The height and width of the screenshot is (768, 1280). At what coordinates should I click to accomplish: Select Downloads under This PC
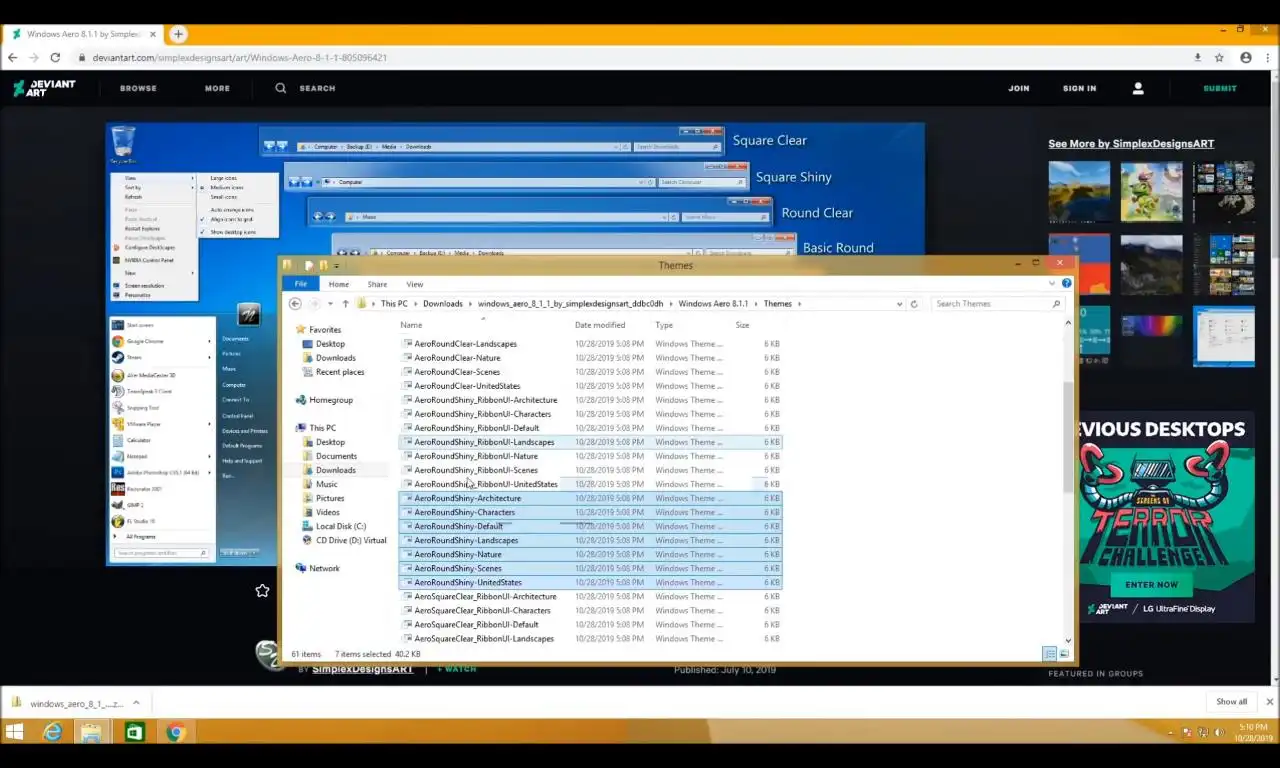click(x=335, y=470)
